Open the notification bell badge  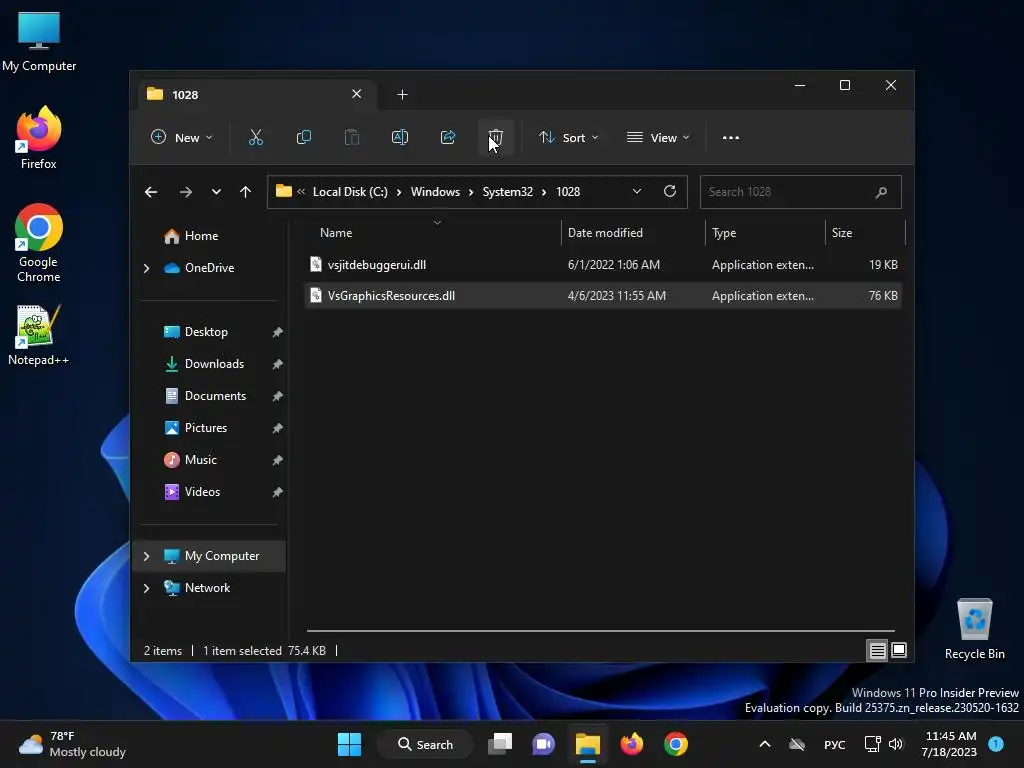[996, 744]
